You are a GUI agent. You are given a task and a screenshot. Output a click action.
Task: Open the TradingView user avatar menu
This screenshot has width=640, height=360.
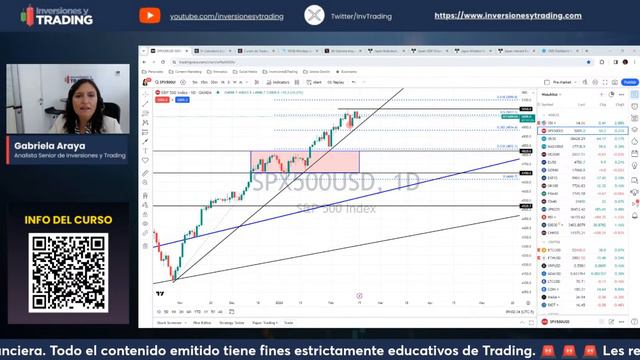(145, 82)
